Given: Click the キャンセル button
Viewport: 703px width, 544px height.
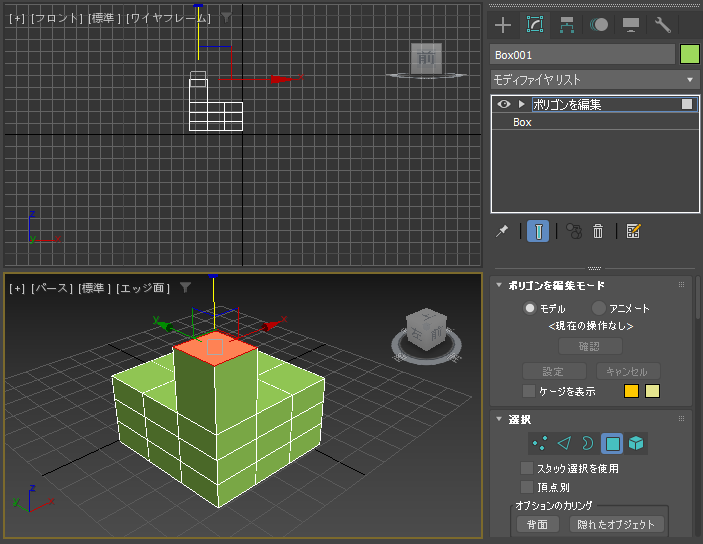Looking at the screenshot, I should [x=628, y=371].
